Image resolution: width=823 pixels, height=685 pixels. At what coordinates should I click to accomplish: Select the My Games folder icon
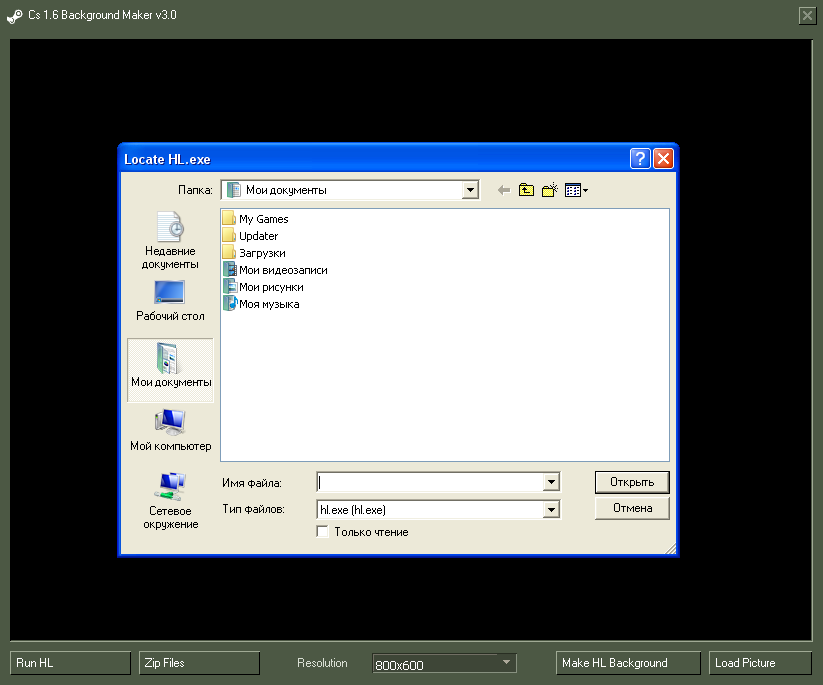pyautogui.click(x=229, y=218)
